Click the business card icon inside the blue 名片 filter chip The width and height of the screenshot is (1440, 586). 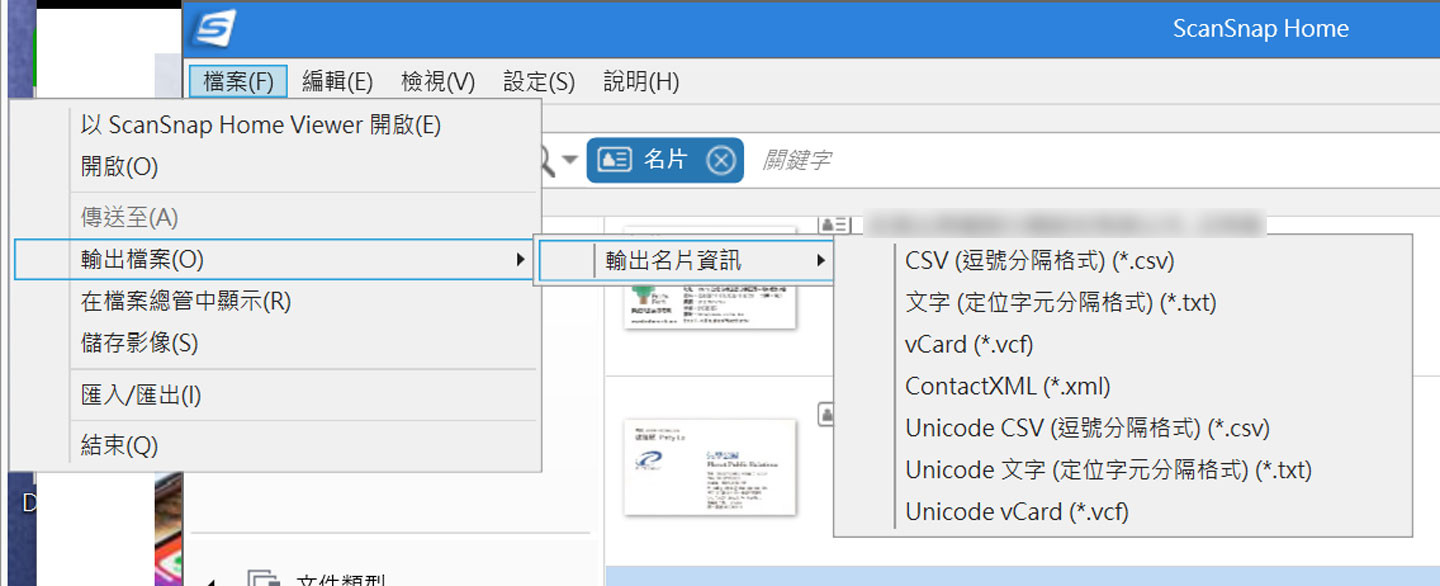pyautogui.click(x=614, y=160)
